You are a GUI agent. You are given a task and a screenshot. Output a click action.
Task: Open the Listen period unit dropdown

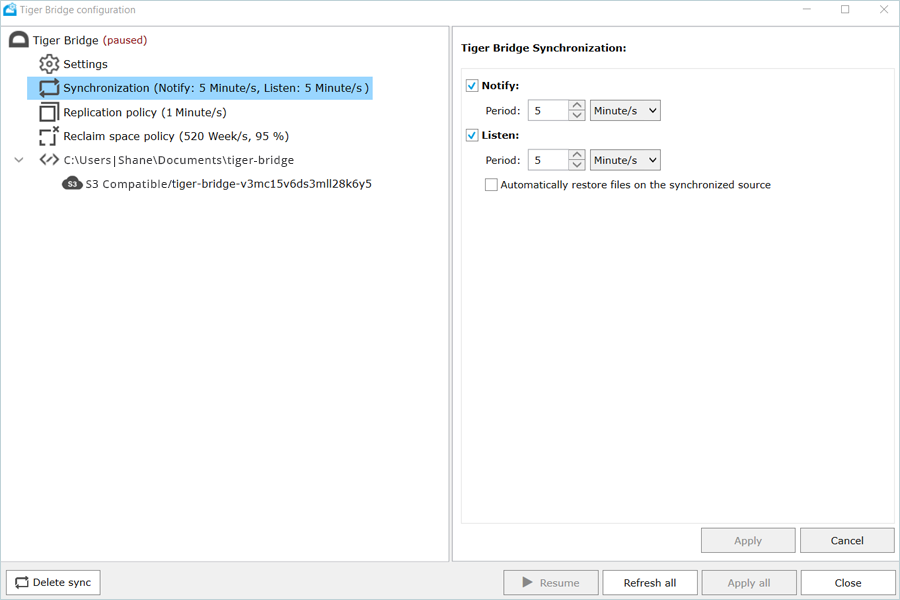coord(625,160)
